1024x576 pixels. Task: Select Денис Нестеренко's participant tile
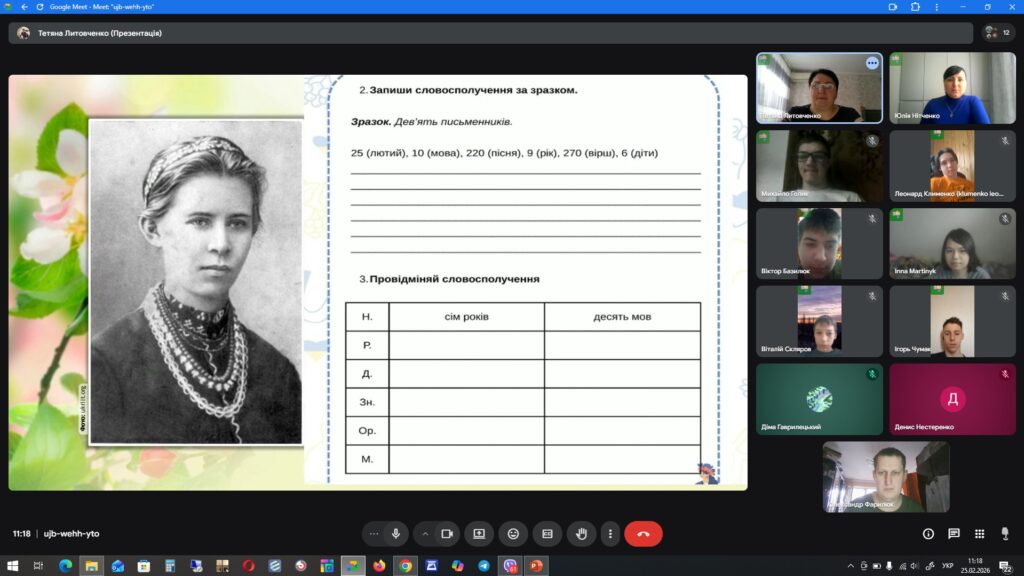point(952,399)
